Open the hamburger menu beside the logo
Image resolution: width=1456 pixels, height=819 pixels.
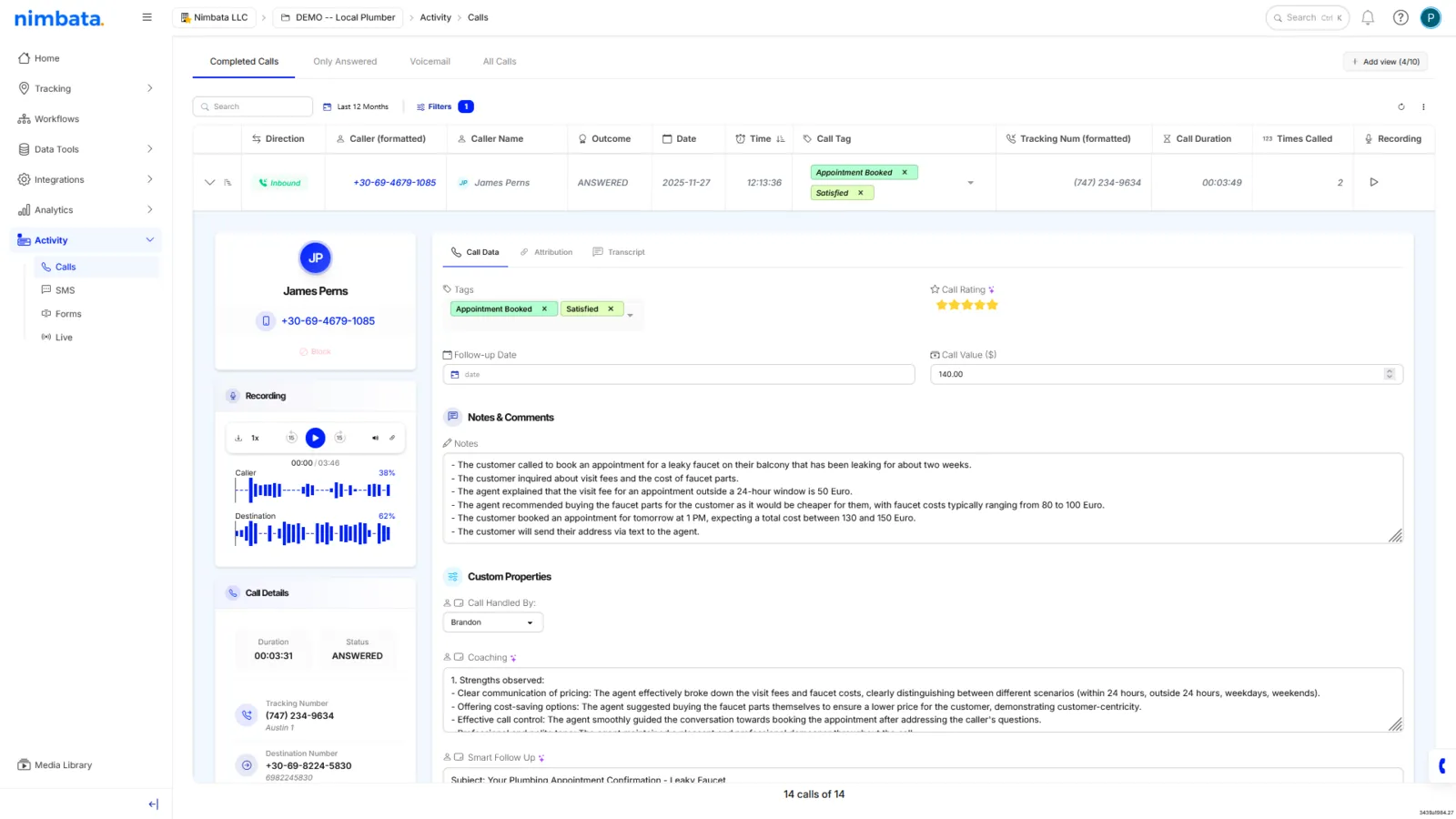point(147,17)
